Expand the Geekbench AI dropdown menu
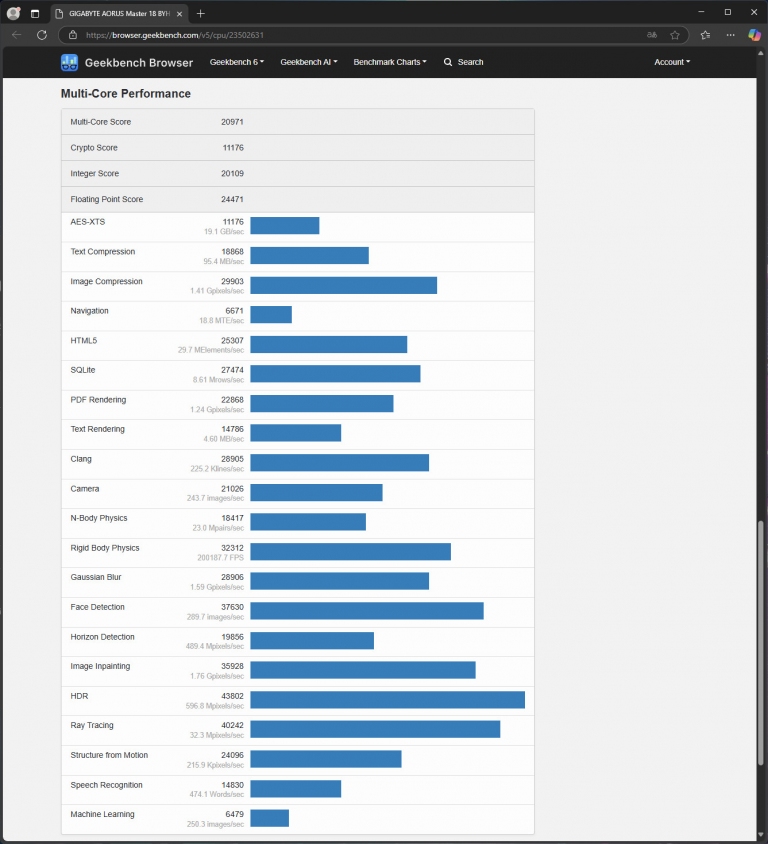Image resolution: width=768 pixels, height=844 pixels. (309, 62)
